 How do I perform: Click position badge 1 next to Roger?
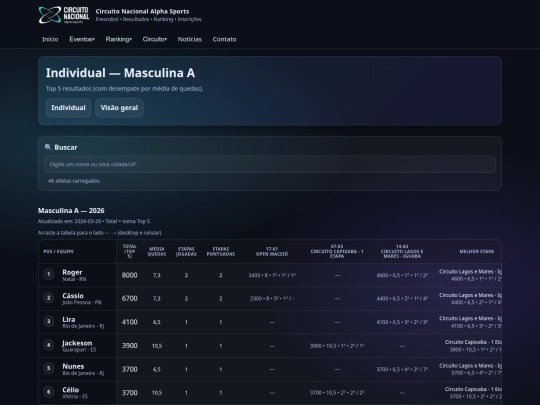[x=49, y=274]
